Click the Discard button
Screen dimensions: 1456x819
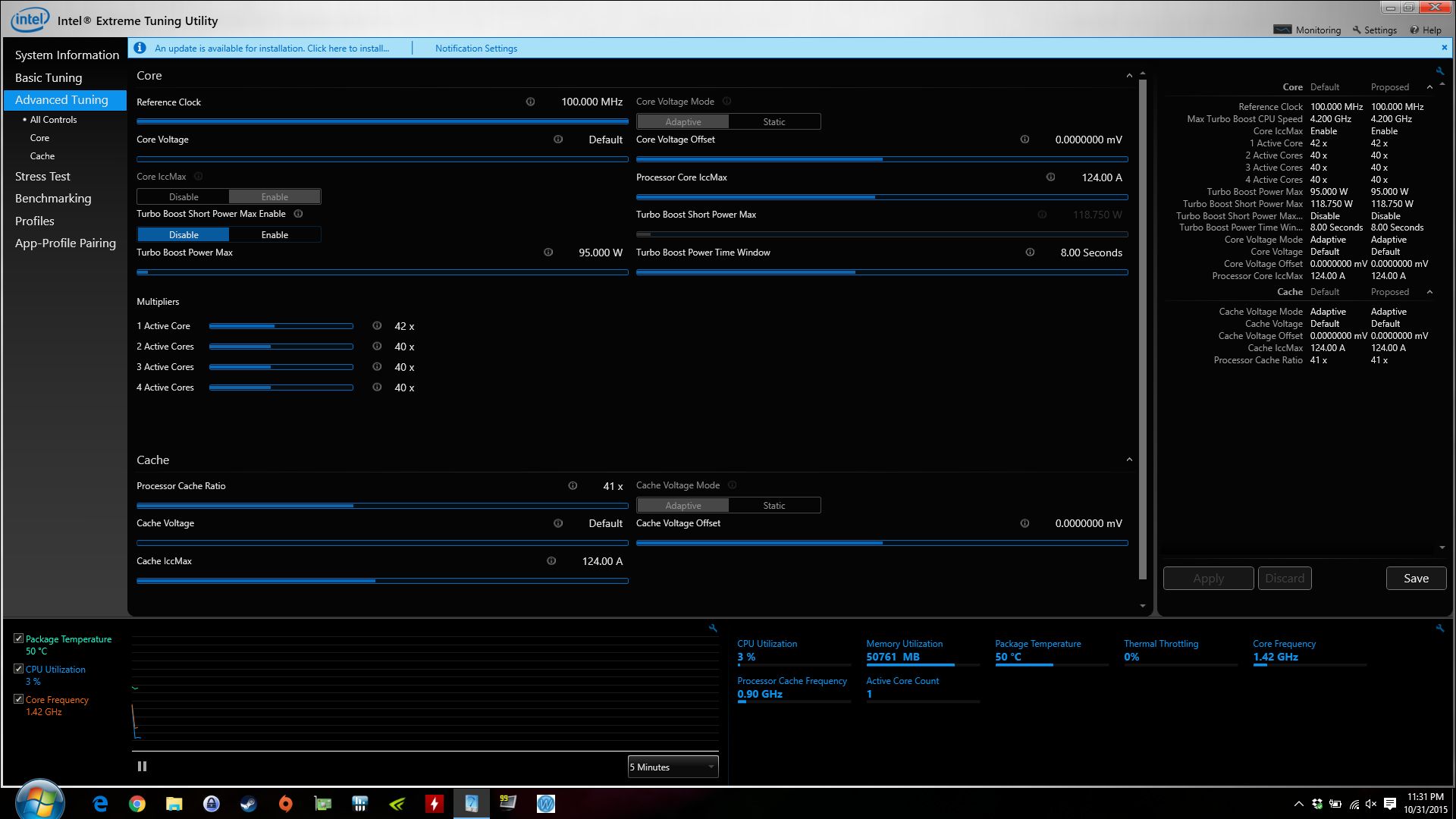pyautogui.click(x=1285, y=579)
